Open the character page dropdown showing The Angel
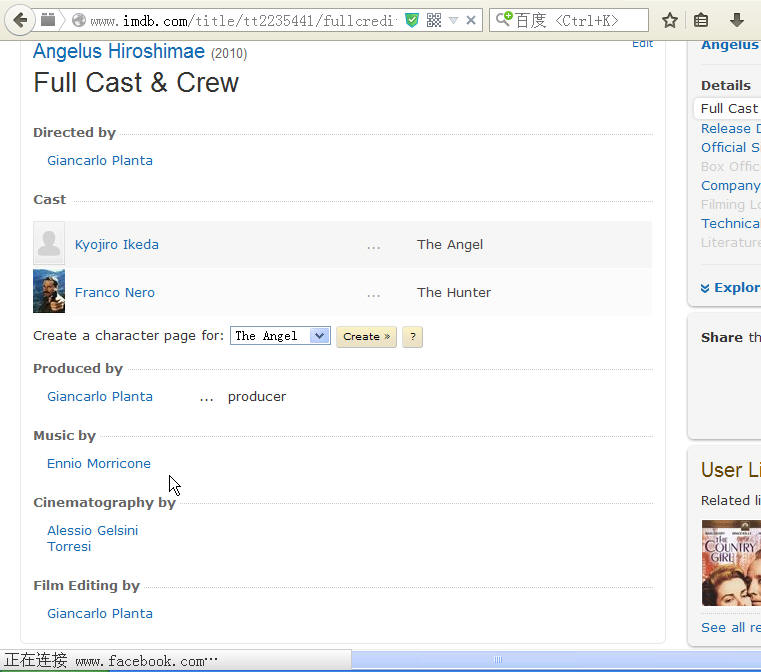This screenshot has width=761, height=672. [280, 336]
